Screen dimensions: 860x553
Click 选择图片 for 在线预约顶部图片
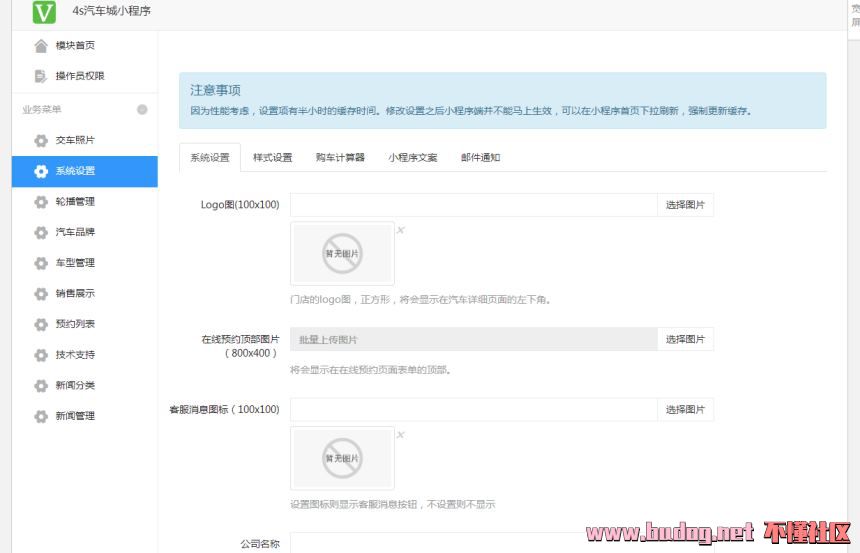[x=685, y=340]
